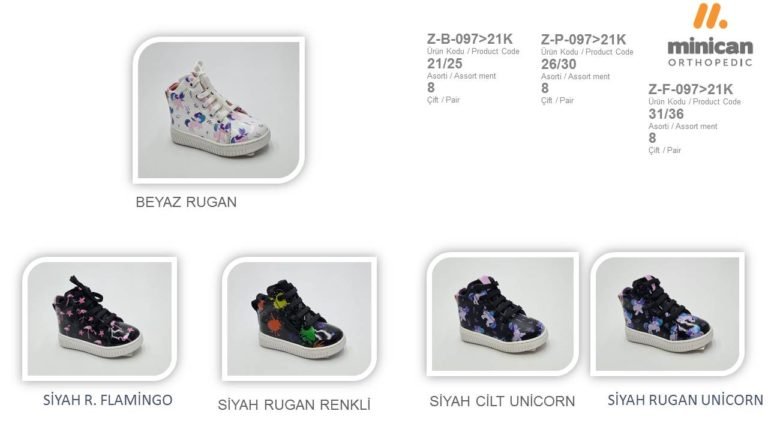Screen dimensions: 768x432
Task: Select the Siyah R. Flamingo shoe photo
Action: click(100, 318)
